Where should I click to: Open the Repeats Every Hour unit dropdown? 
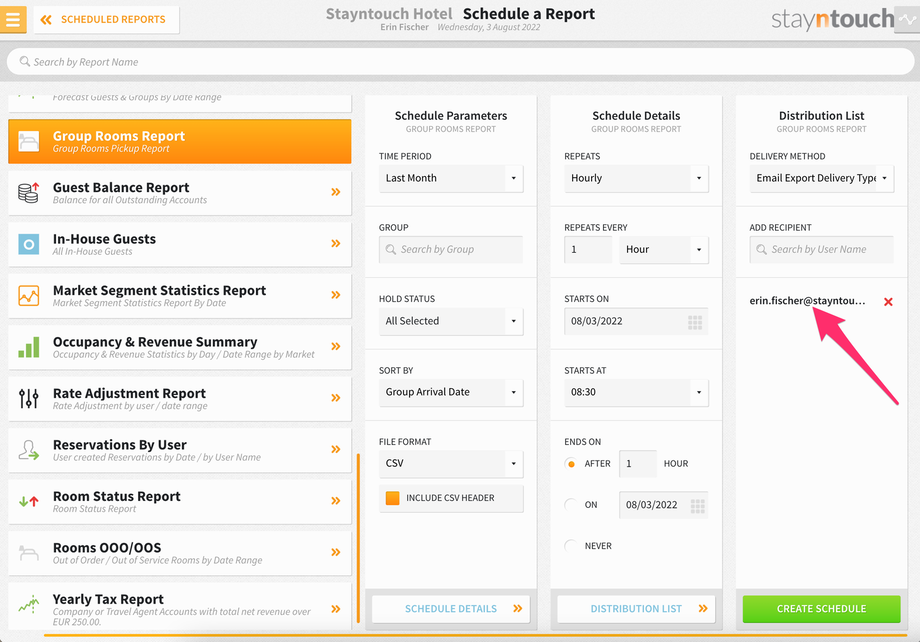[x=664, y=249]
